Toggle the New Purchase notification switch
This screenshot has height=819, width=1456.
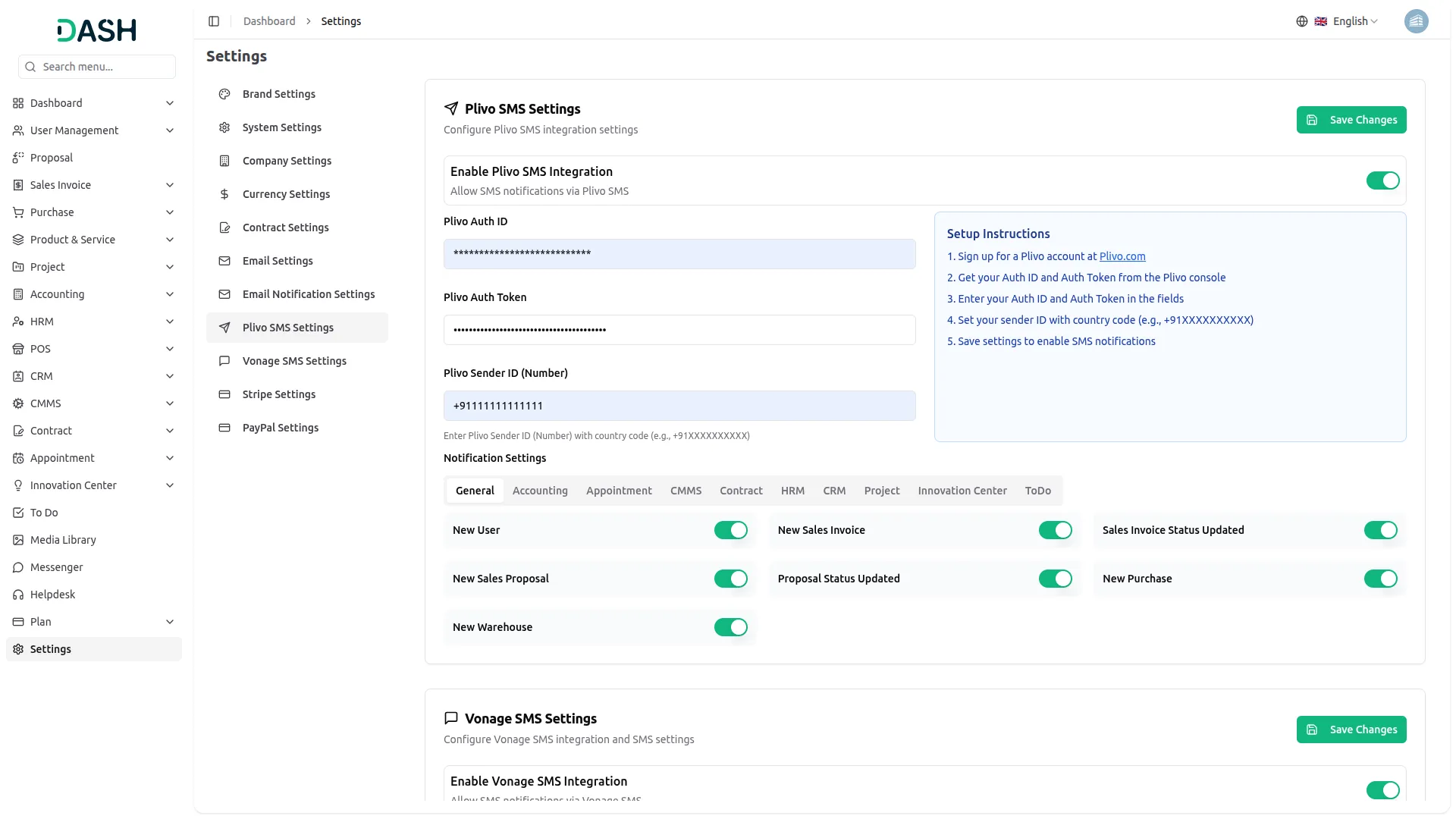(1380, 579)
